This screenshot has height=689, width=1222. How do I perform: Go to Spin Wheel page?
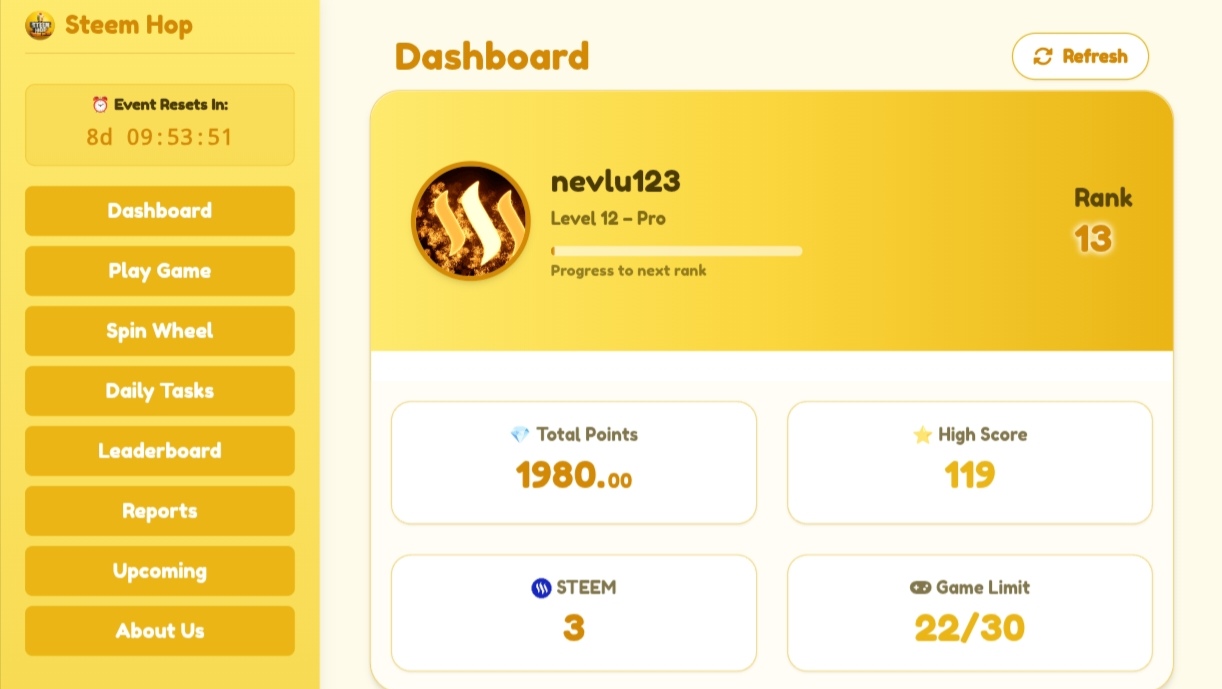pos(160,331)
